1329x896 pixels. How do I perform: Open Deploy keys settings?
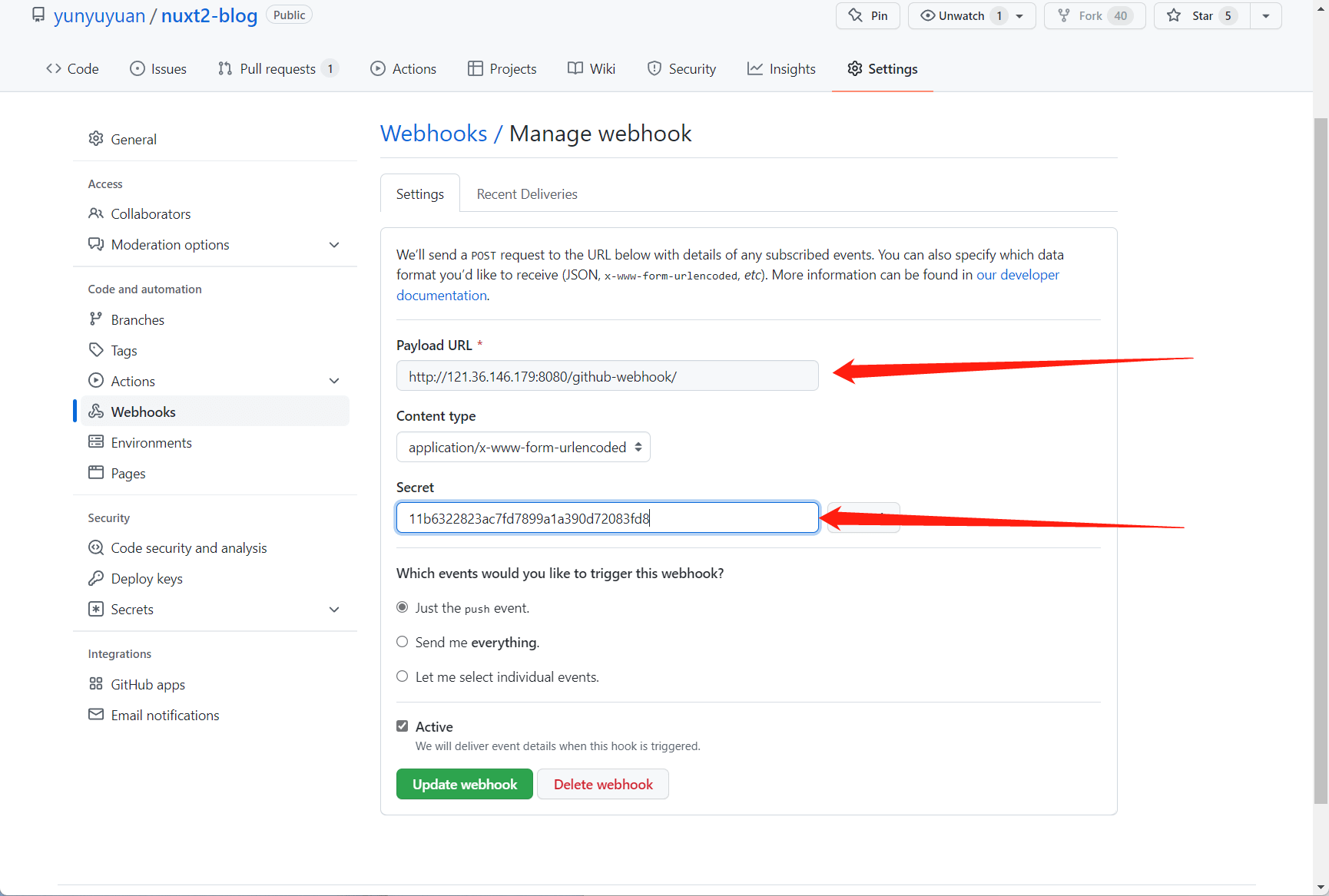click(x=147, y=578)
